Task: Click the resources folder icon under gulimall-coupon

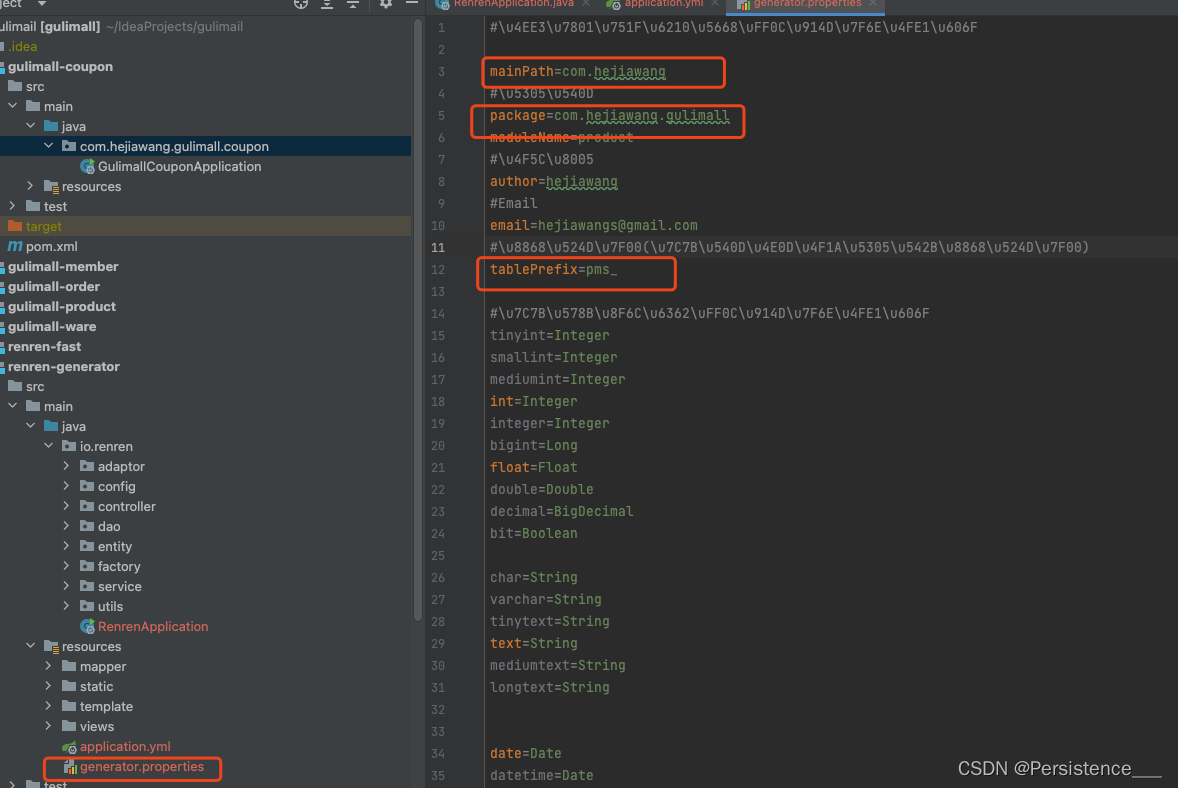Action: pyautogui.click(x=51, y=186)
